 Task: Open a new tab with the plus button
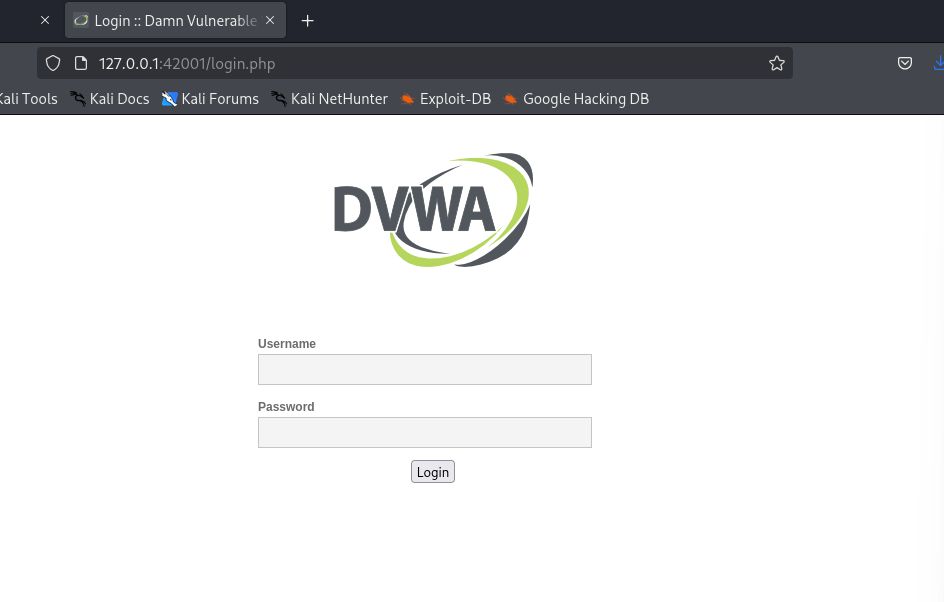308,21
